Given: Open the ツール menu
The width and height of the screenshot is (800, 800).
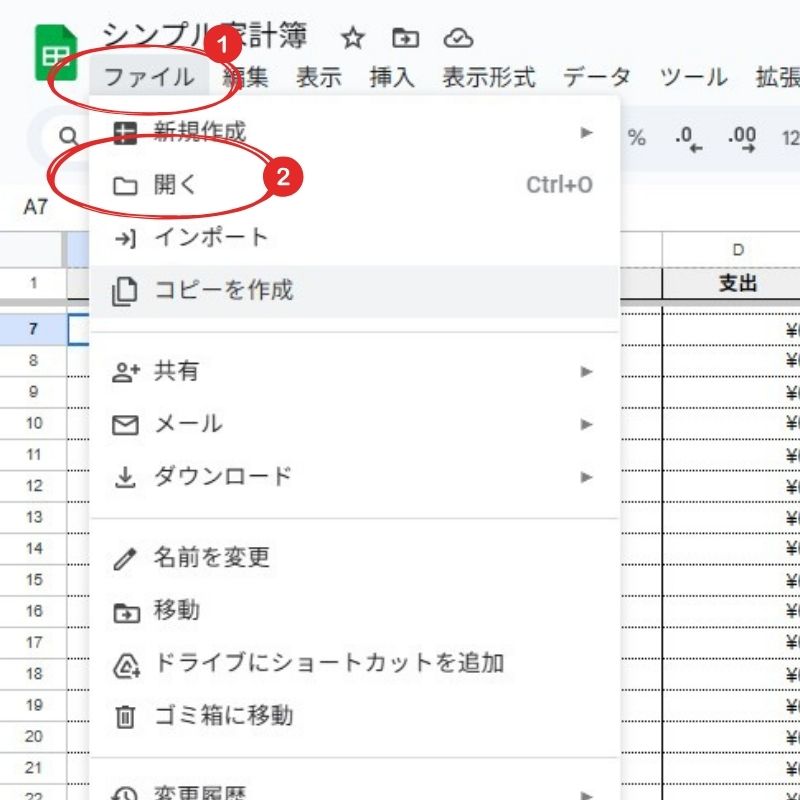Looking at the screenshot, I should tap(693, 78).
